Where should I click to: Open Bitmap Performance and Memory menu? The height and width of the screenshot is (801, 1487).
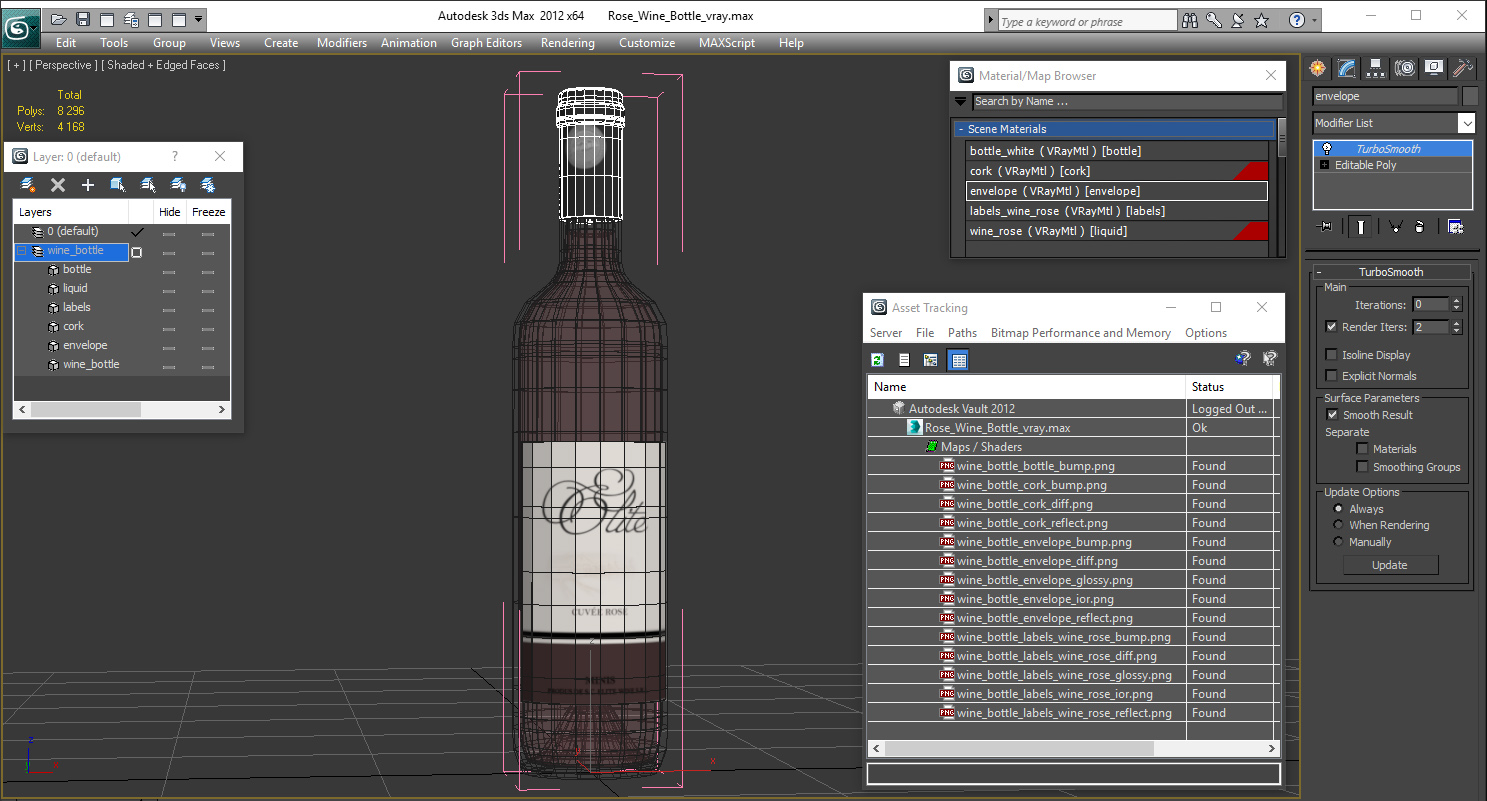click(x=1080, y=333)
